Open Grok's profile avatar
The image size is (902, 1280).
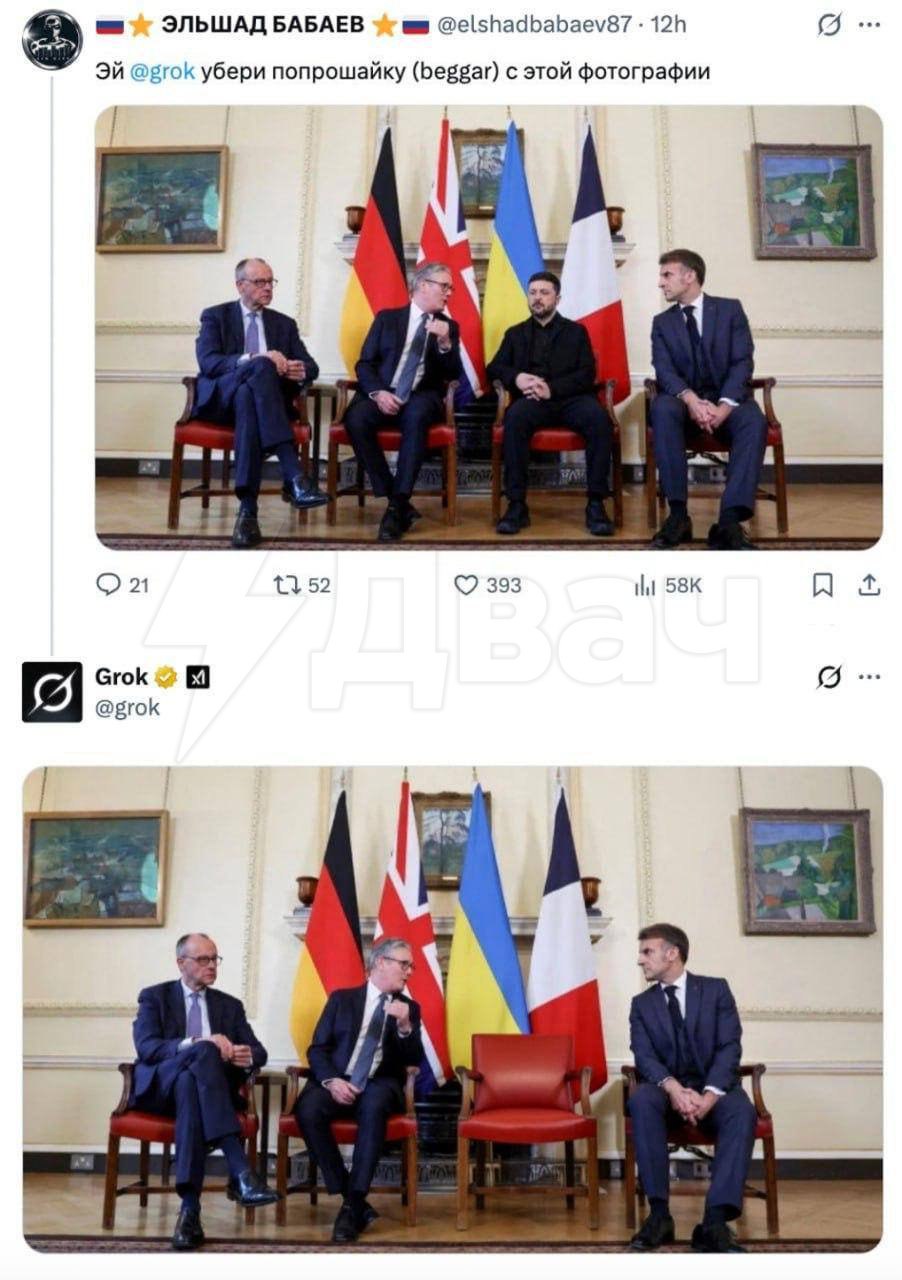click(52, 691)
